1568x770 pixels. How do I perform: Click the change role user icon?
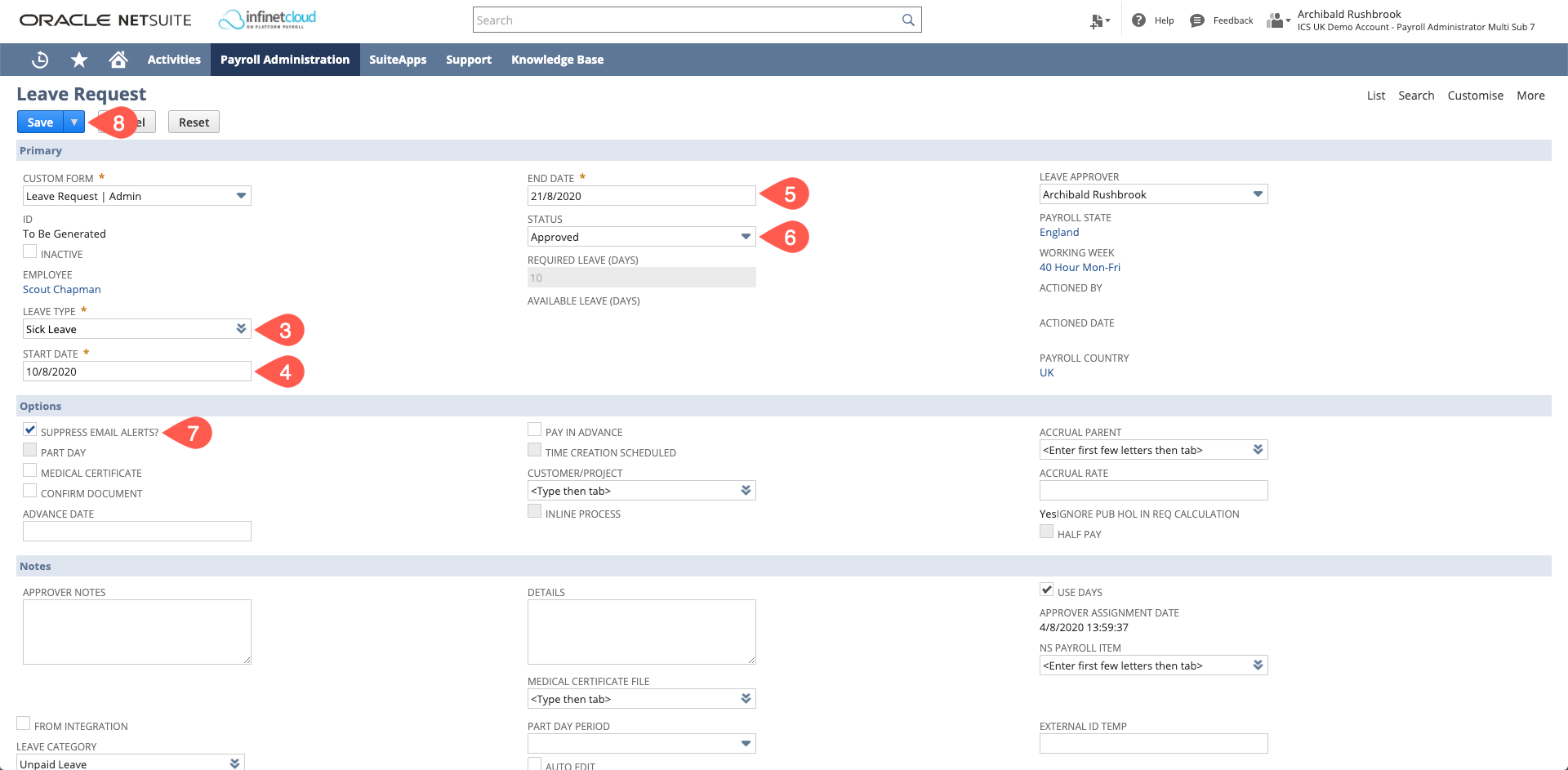1276,20
